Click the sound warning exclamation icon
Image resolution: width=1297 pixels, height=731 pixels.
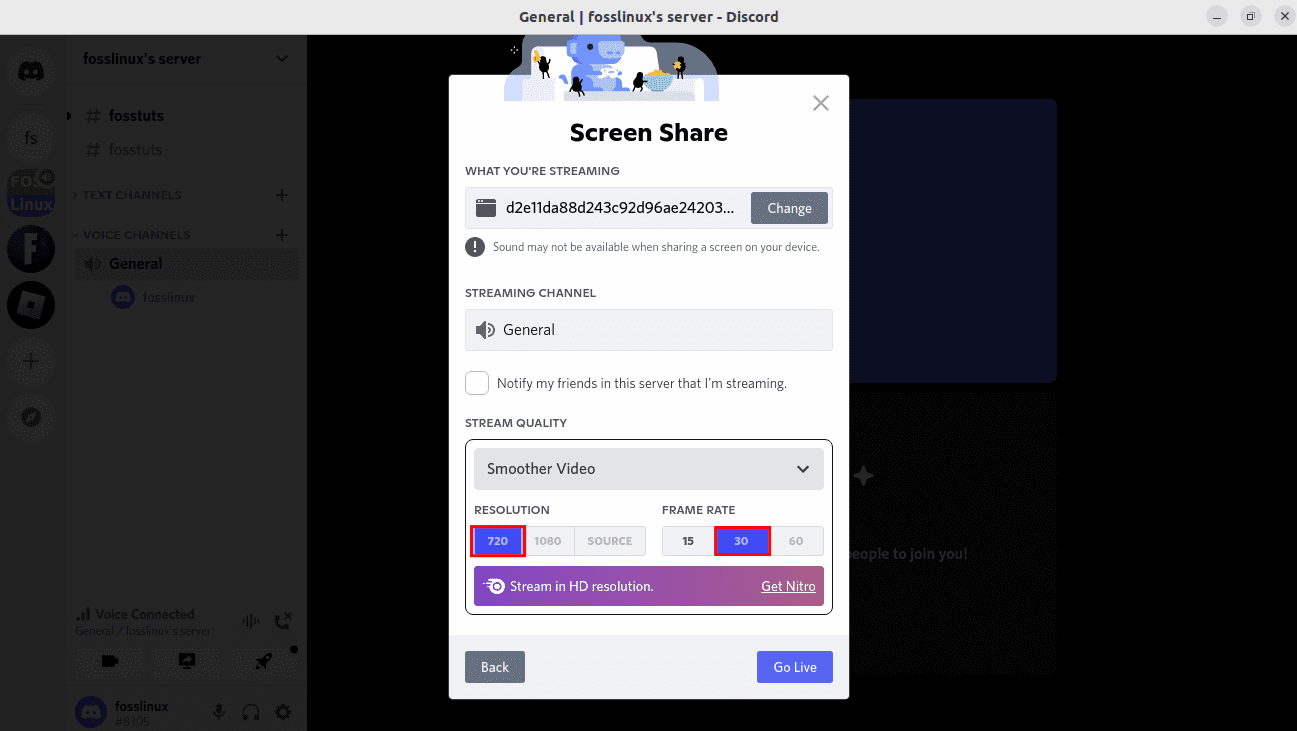[x=475, y=247]
